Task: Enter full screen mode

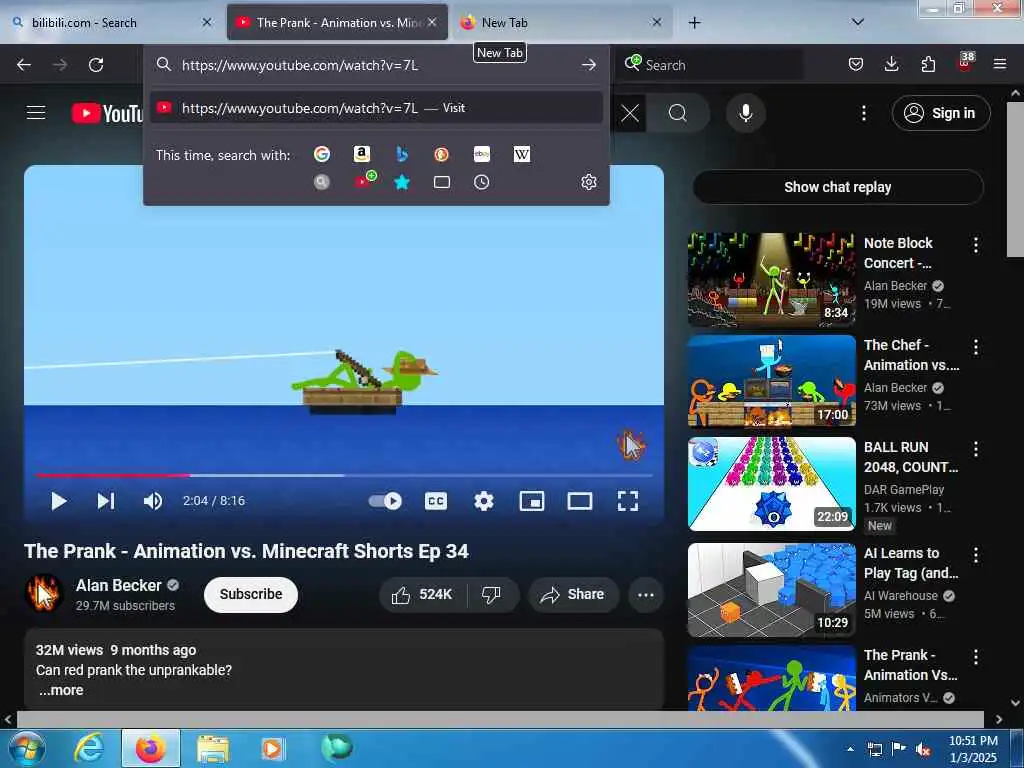Action: click(628, 501)
